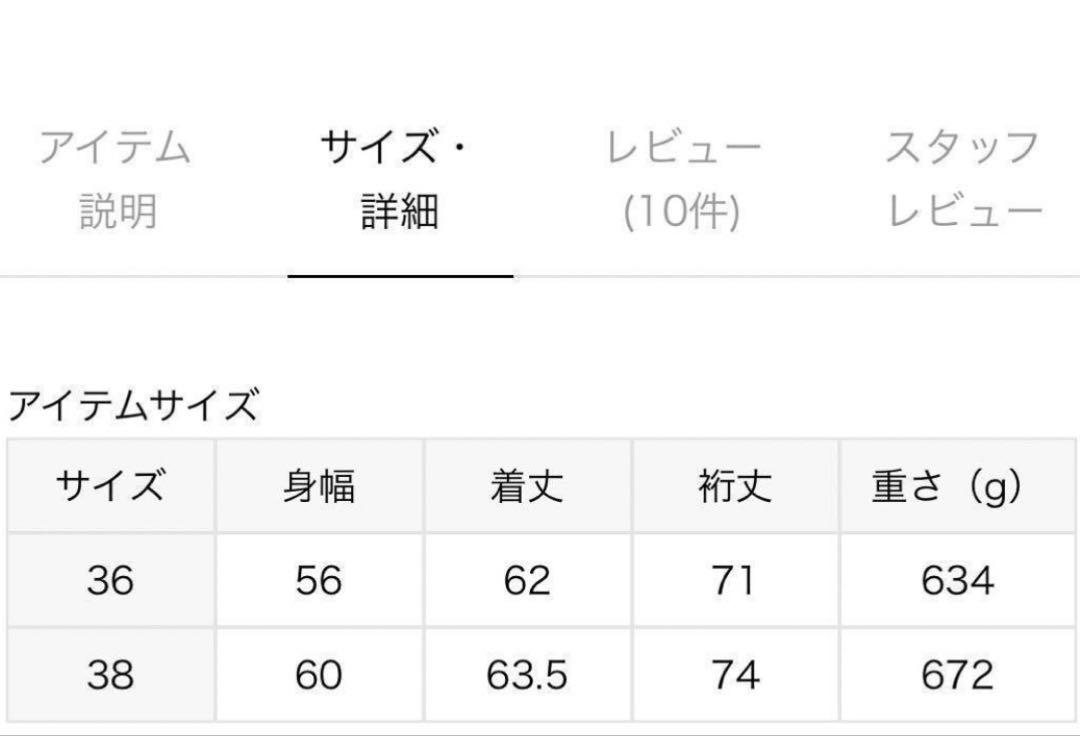
Task: Click the 身幅 value 60
Action: 319,674
